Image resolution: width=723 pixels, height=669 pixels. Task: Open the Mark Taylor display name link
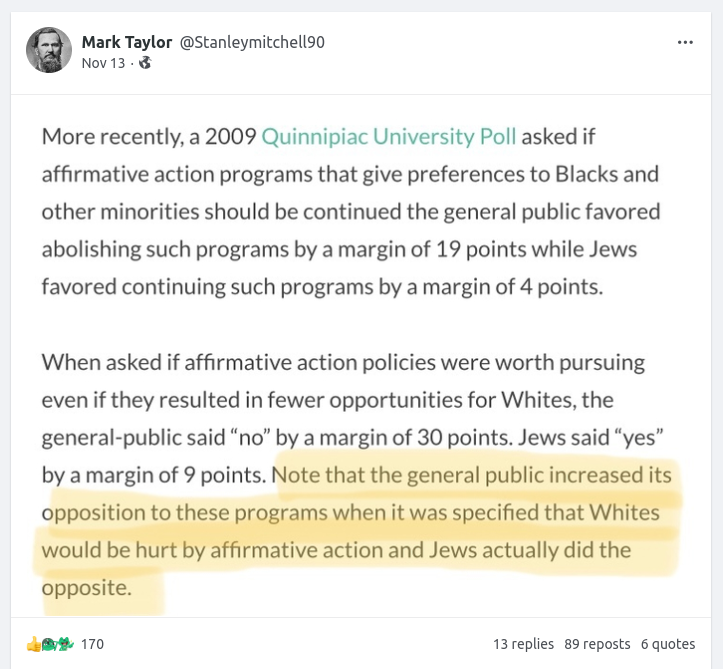(x=126, y=42)
